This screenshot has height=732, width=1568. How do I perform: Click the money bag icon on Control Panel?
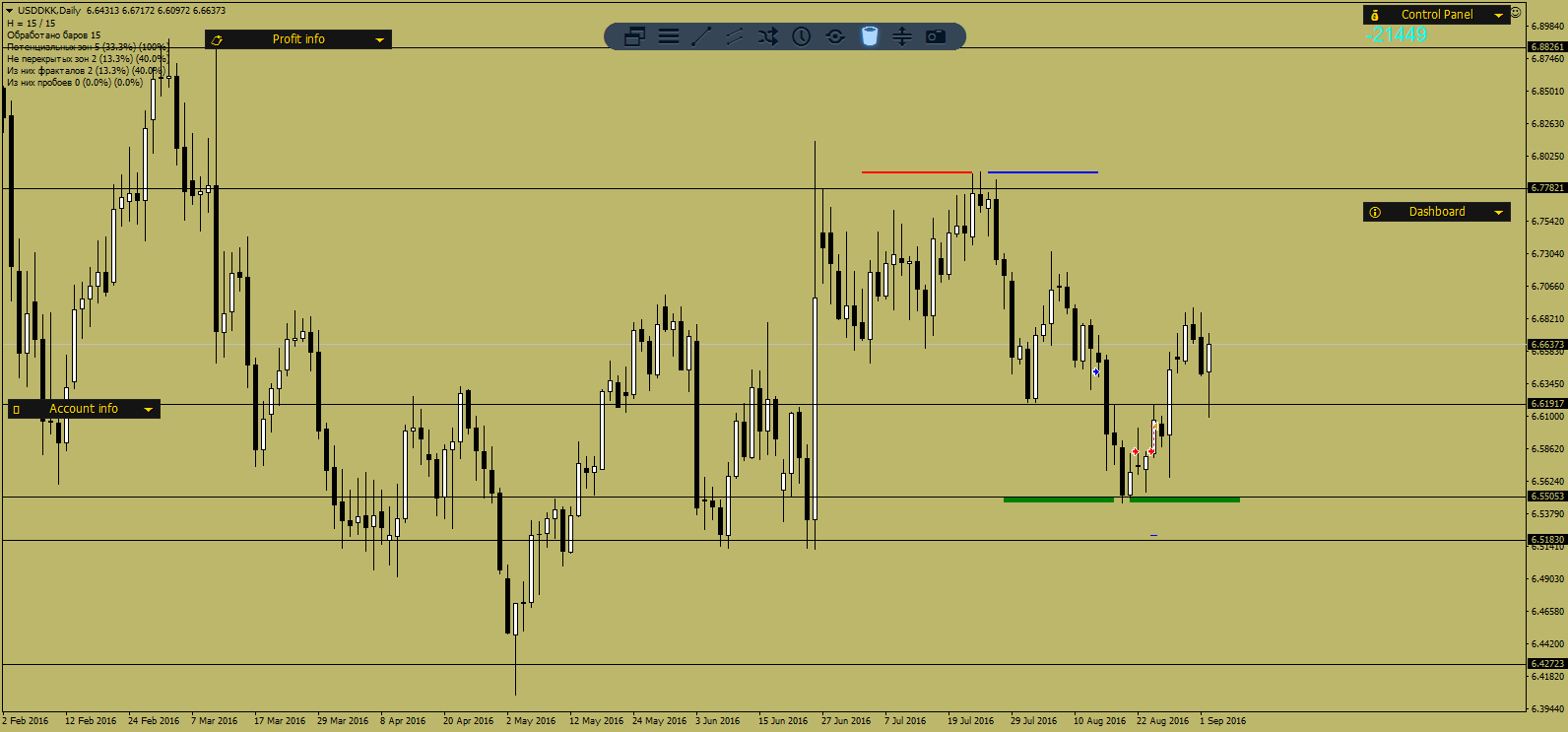tap(1375, 15)
